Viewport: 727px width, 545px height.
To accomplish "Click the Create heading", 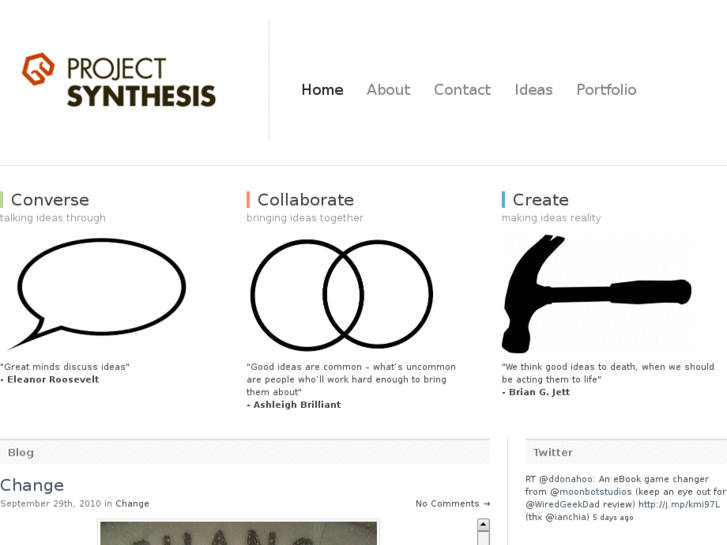I will (x=540, y=200).
